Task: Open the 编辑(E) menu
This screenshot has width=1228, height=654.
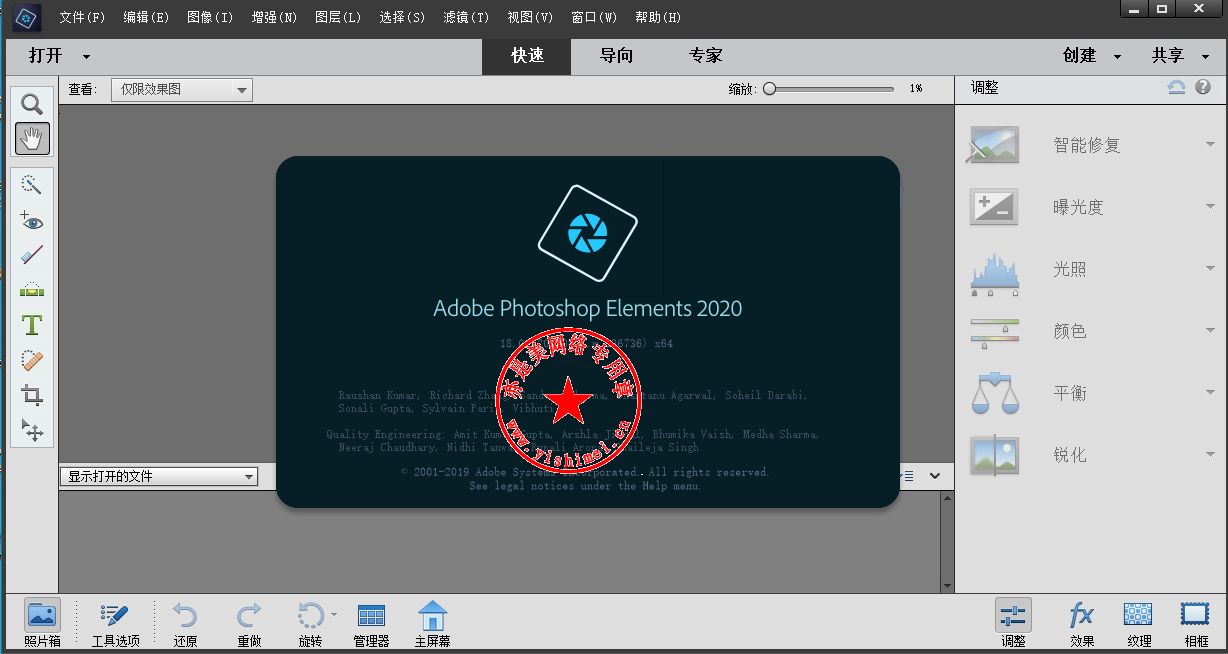Action: 146,18
